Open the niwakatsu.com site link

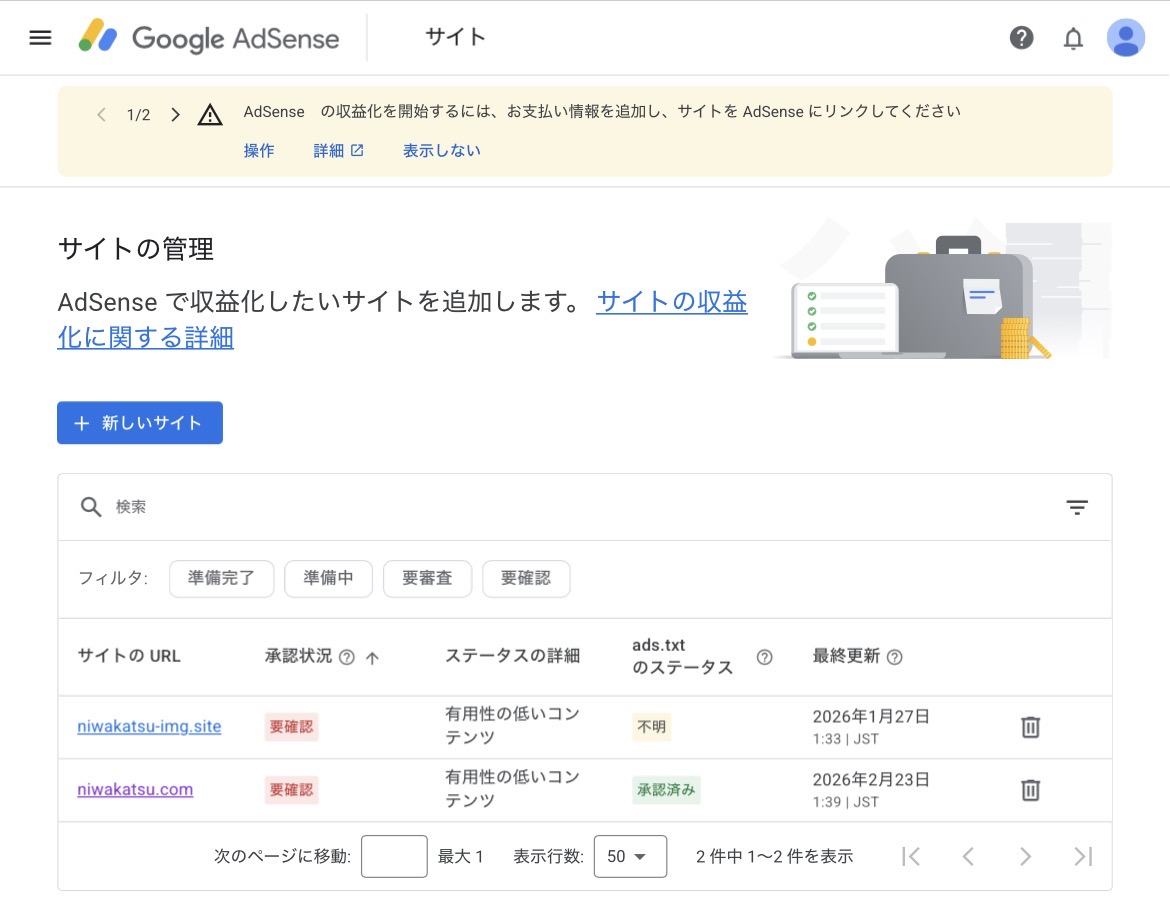135,789
